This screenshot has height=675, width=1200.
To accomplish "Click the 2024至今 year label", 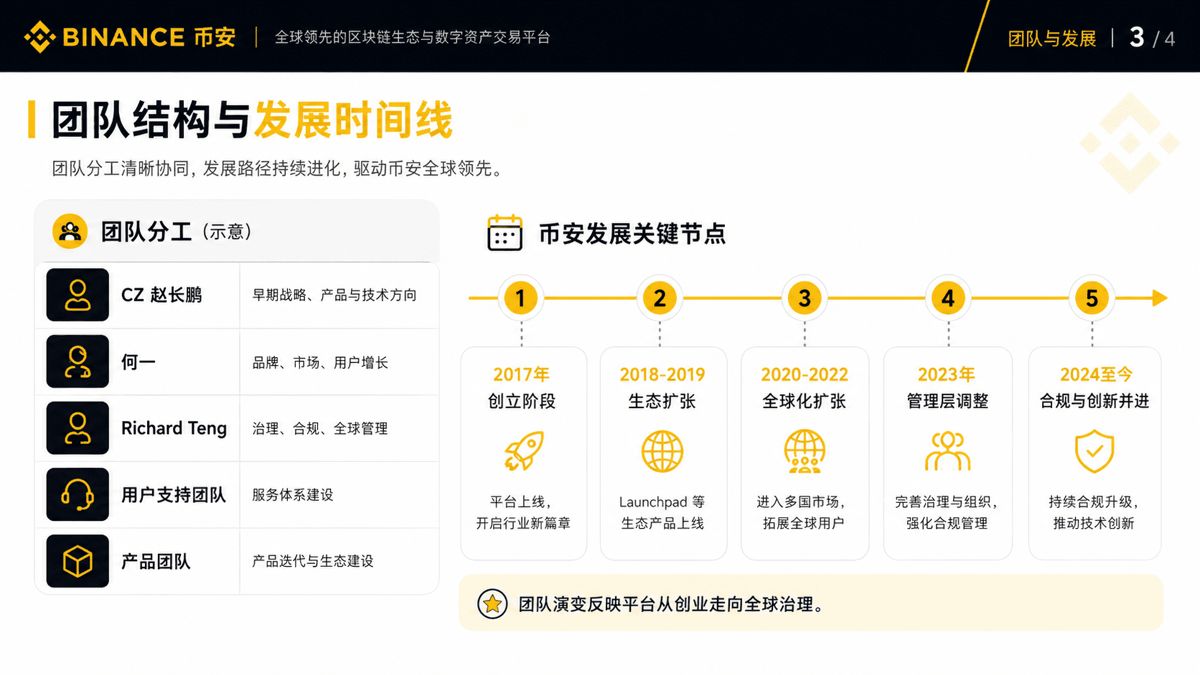I will click(1096, 374).
